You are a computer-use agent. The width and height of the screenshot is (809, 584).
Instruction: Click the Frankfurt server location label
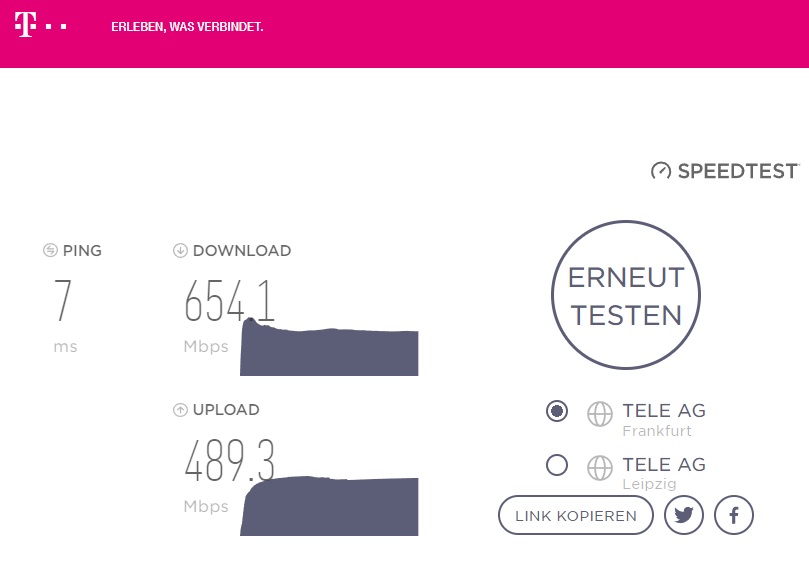(657, 431)
